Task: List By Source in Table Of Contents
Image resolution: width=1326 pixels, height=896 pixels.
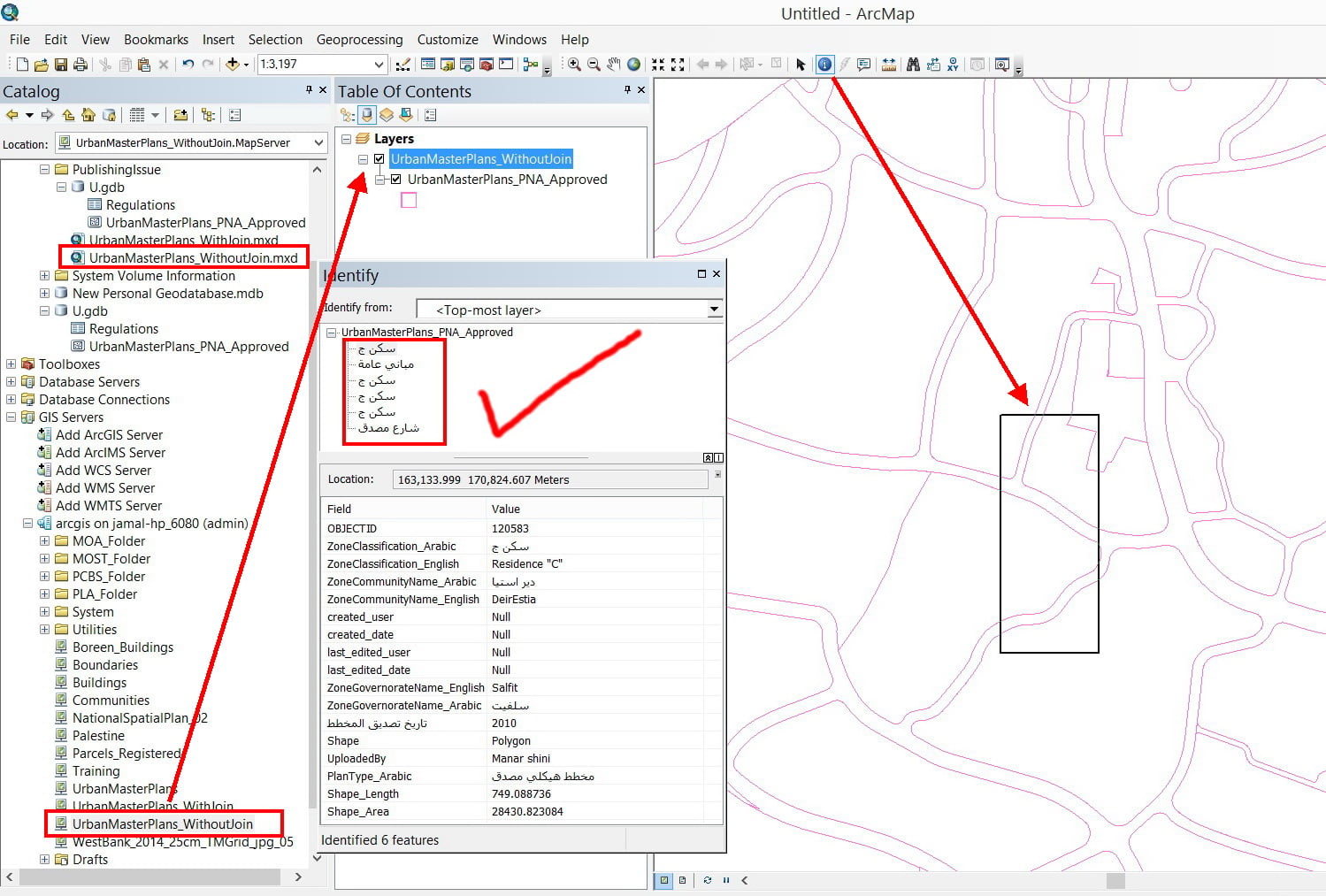Action: [367, 115]
